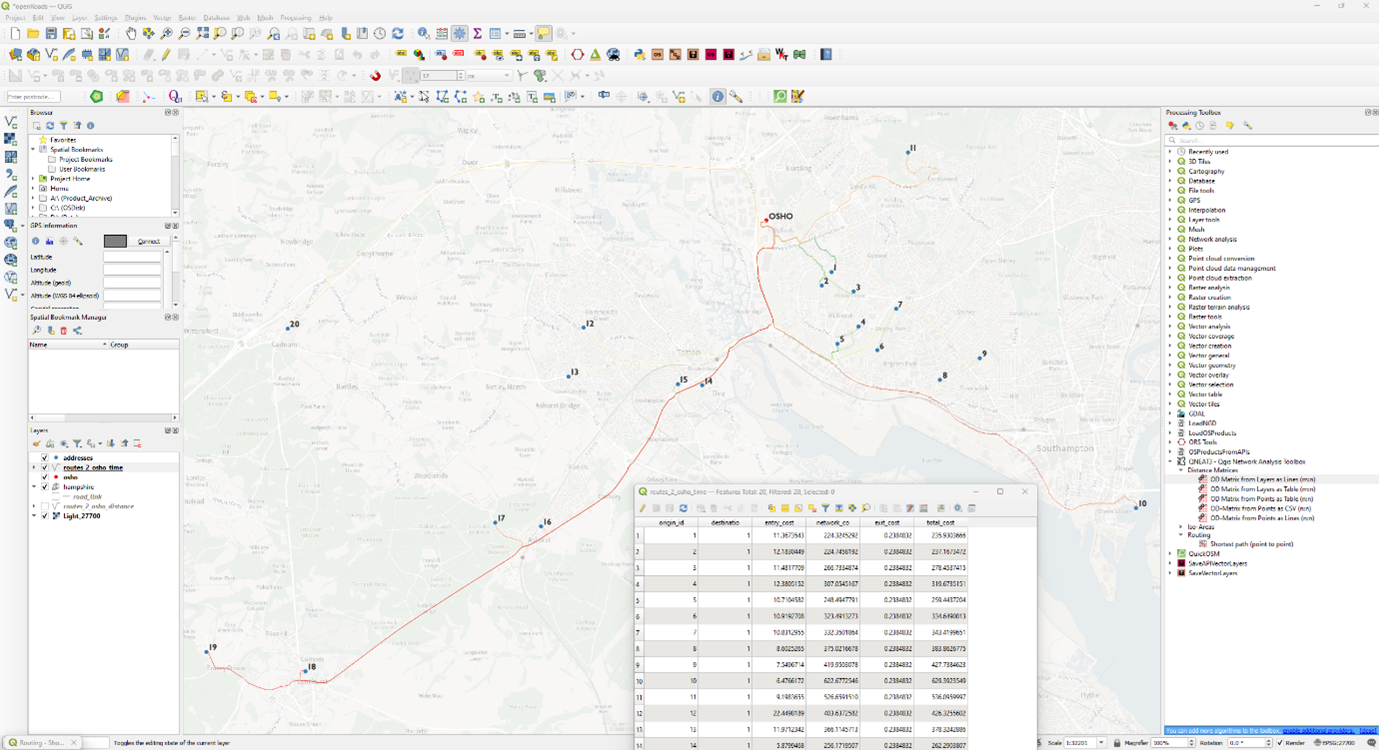1379x750 pixels.
Task: Select the Pan Map hand tool
Action: tap(131, 34)
